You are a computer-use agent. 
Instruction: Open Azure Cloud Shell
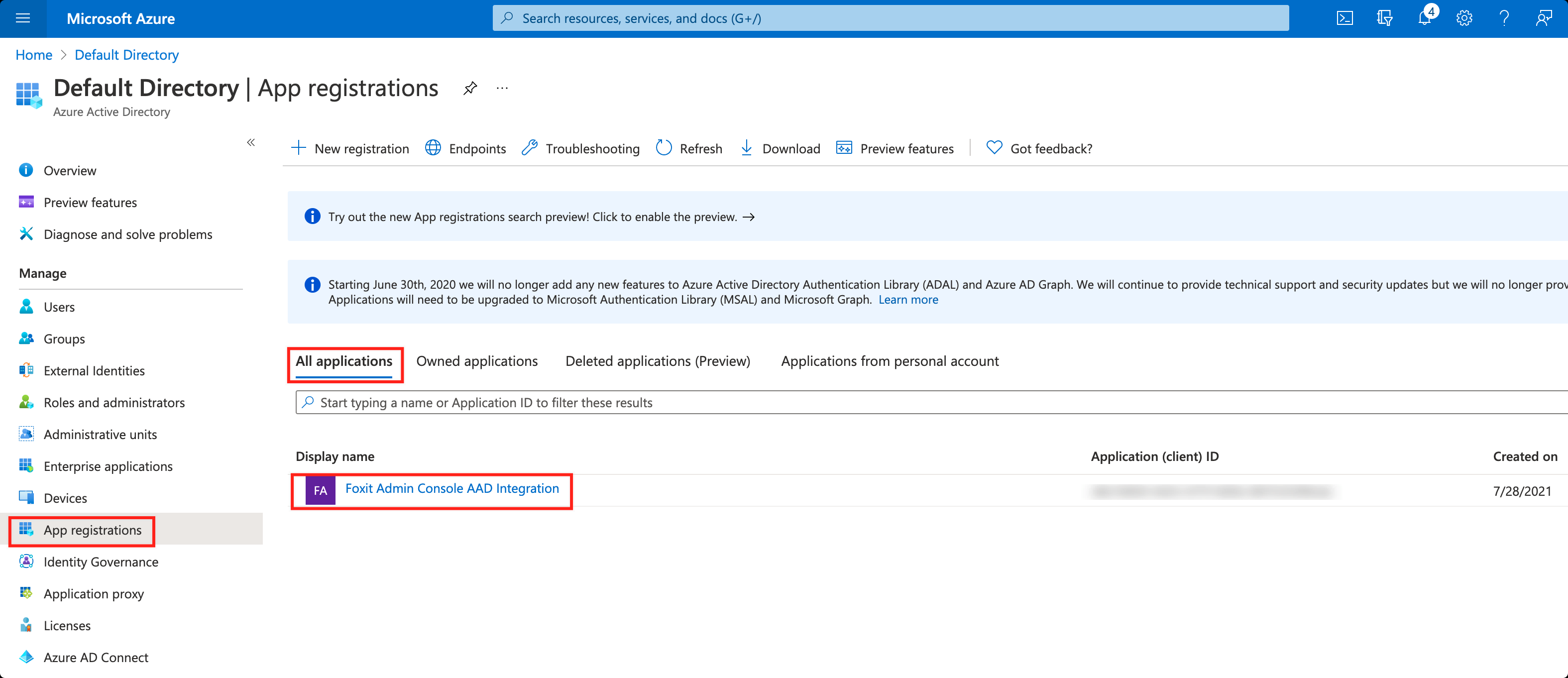click(x=1344, y=17)
